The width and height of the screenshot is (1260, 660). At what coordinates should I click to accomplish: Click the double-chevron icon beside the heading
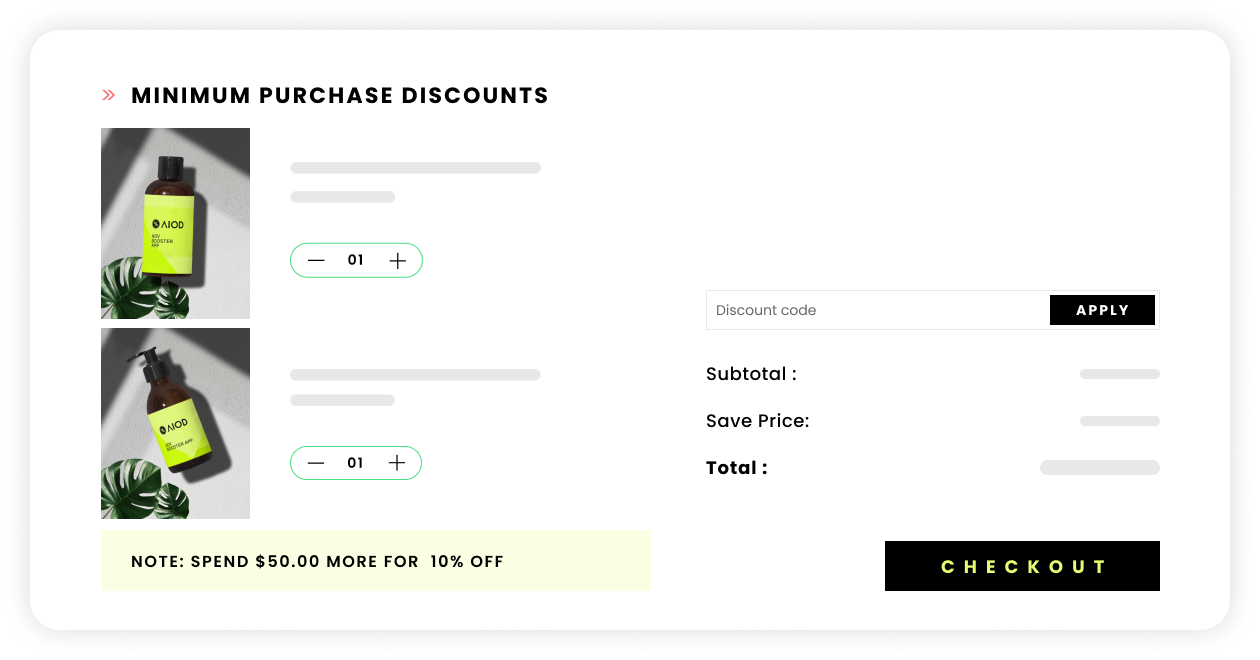(108, 93)
